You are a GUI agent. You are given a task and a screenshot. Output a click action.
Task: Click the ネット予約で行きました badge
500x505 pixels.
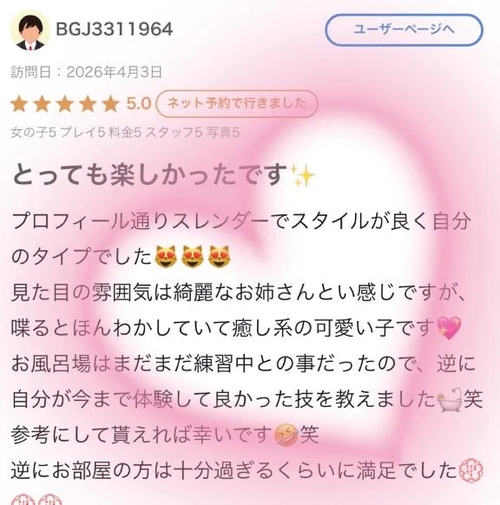pyautogui.click(x=237, y=103)
